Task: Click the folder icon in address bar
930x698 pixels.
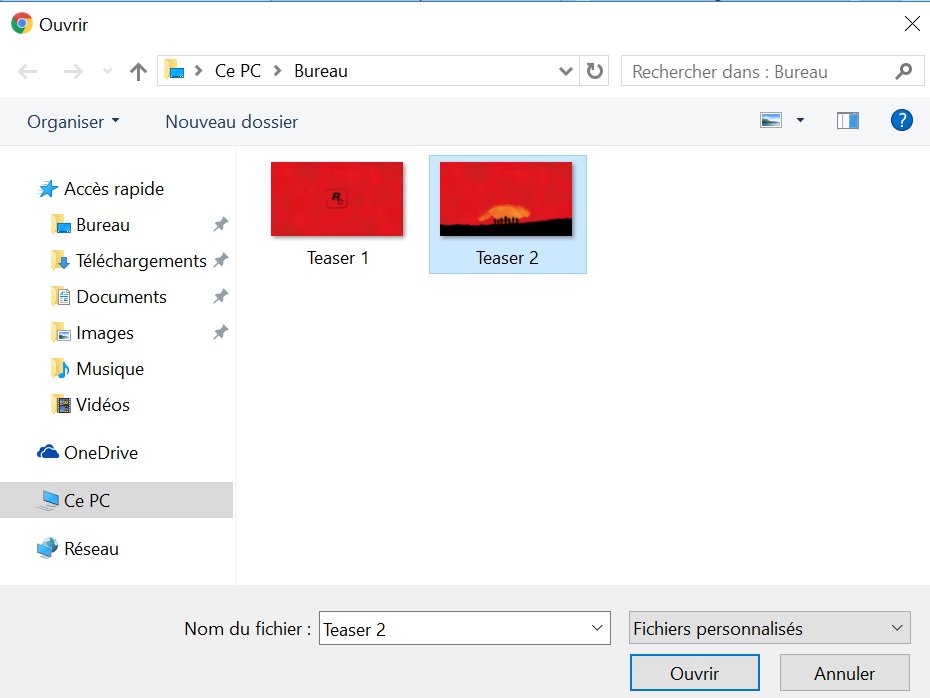Action: 174,69
